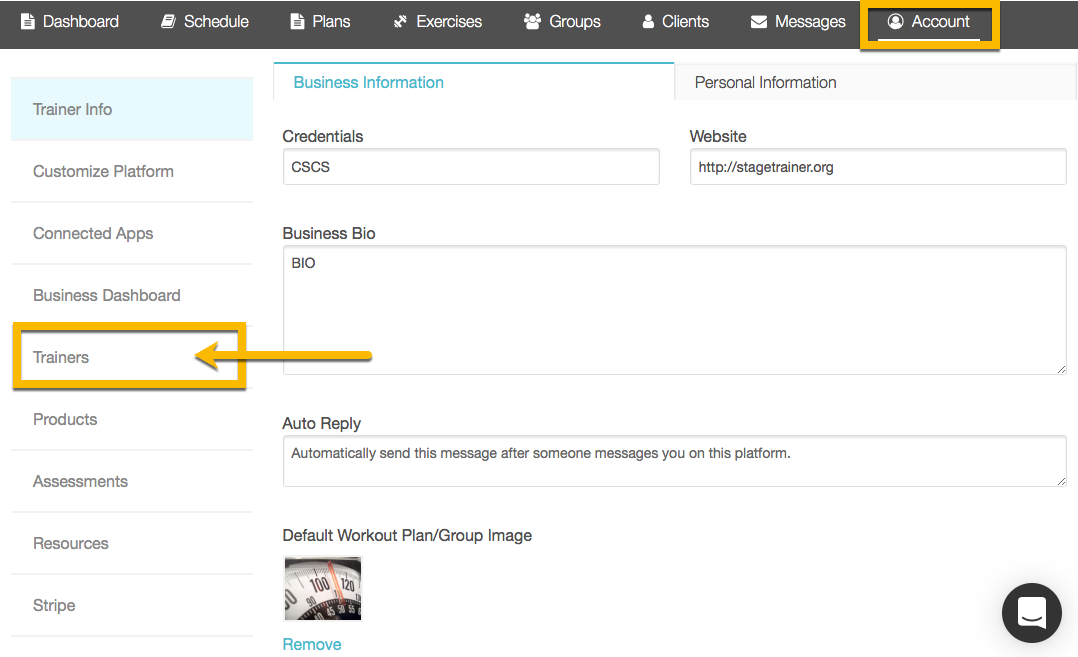The width and height of the screenshot is (1078, 657).
Task: Click the Business Bio resize handle
Action: coord(1061,369)
